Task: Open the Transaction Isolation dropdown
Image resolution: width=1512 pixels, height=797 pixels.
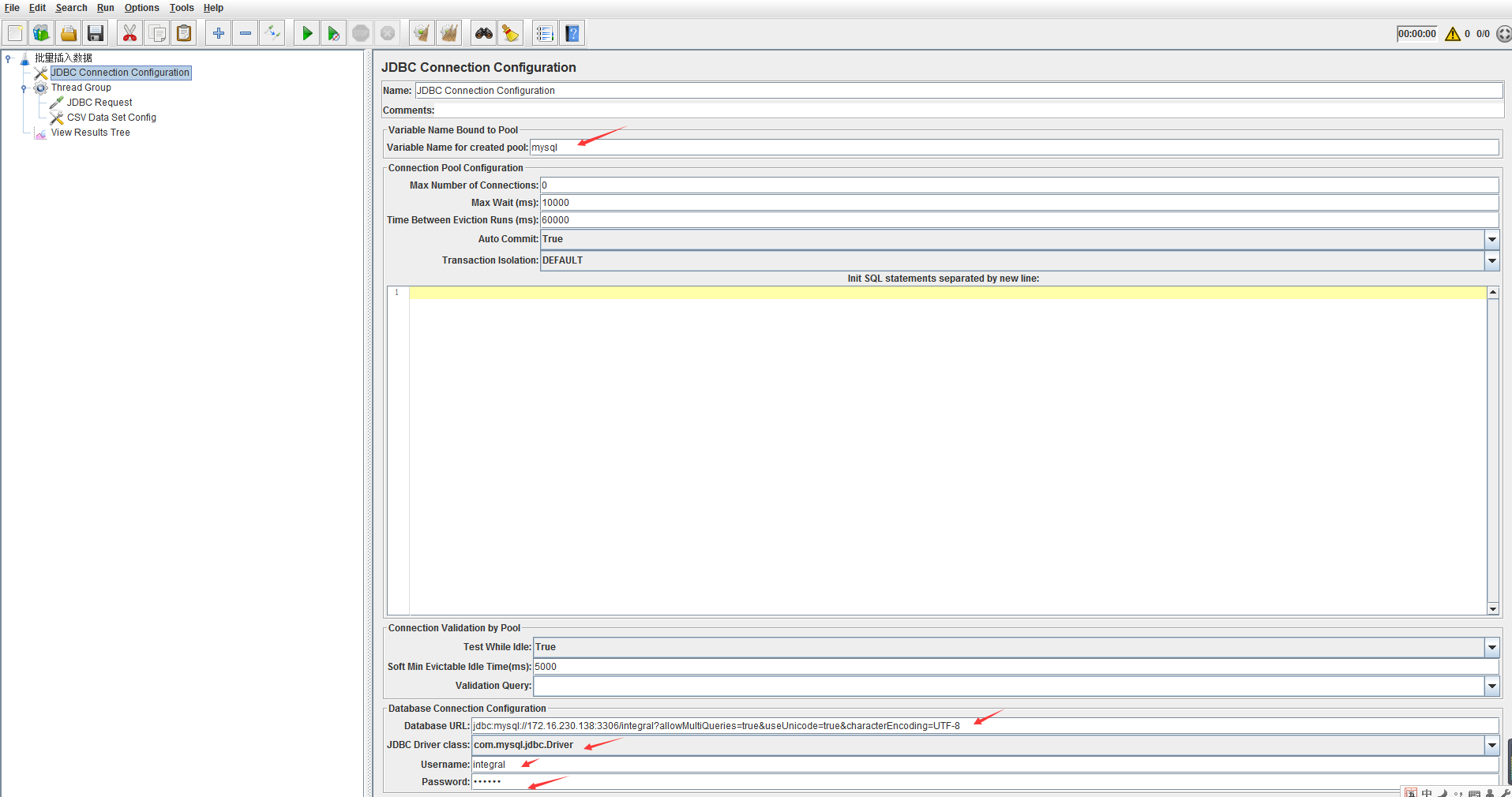Action: point(1491,260)
